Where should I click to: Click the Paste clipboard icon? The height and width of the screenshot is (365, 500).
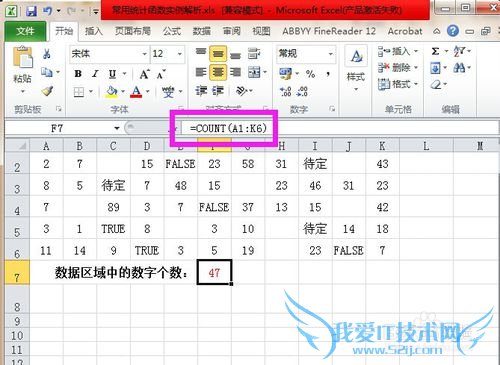[23, 57]
